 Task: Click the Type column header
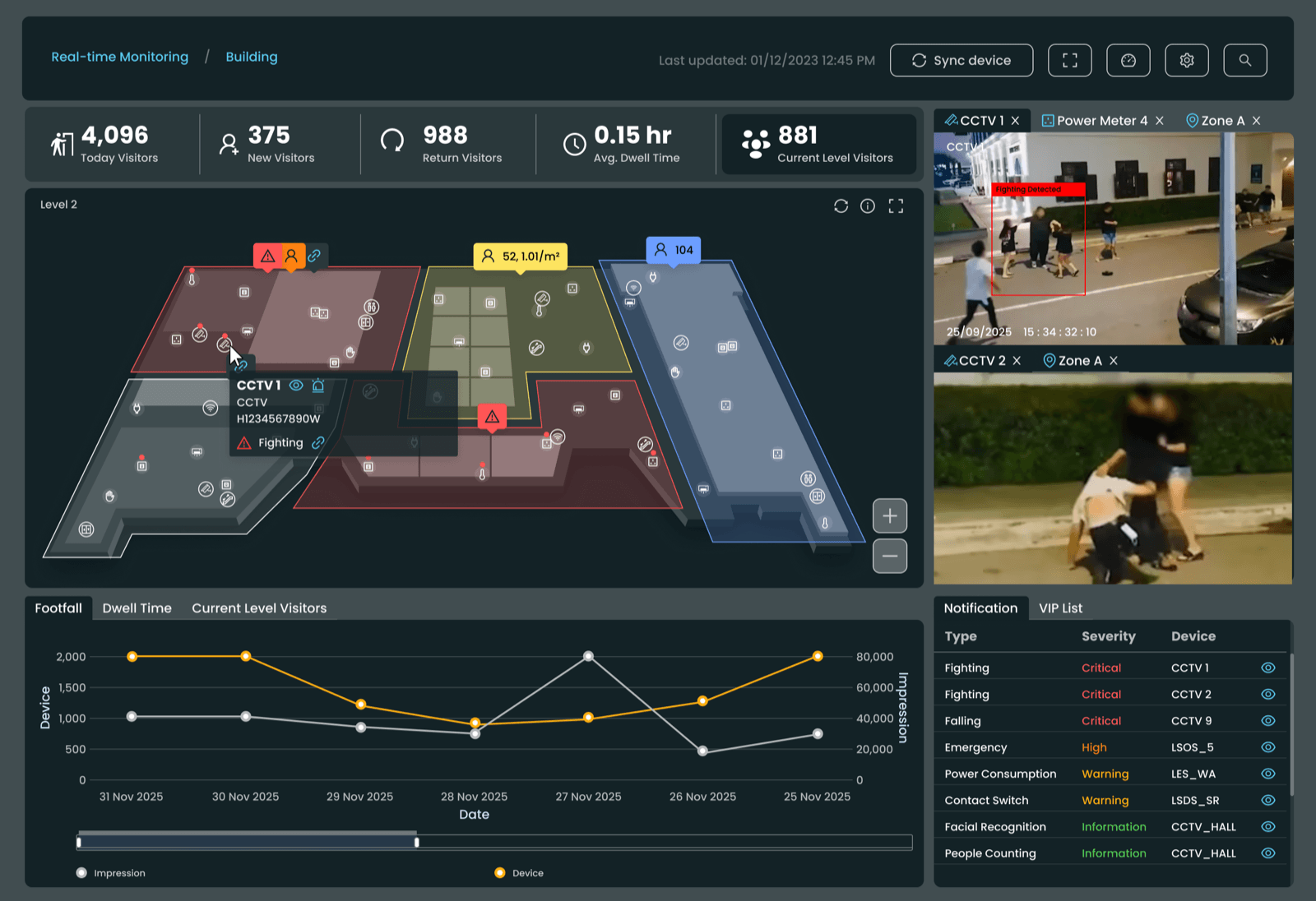pyautogui.click(x=961, y=636)
